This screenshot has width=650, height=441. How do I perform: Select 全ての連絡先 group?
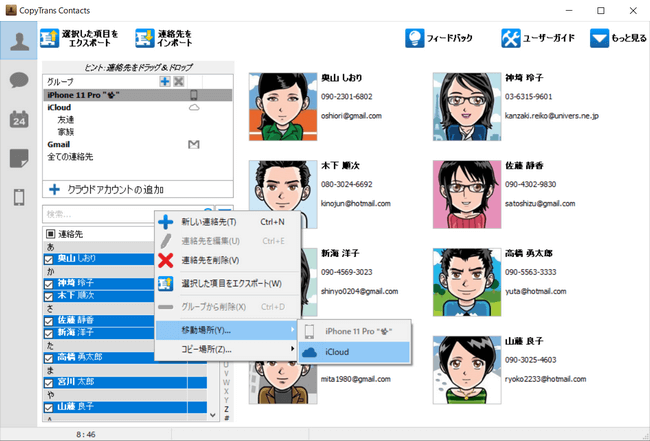(70, 157)
